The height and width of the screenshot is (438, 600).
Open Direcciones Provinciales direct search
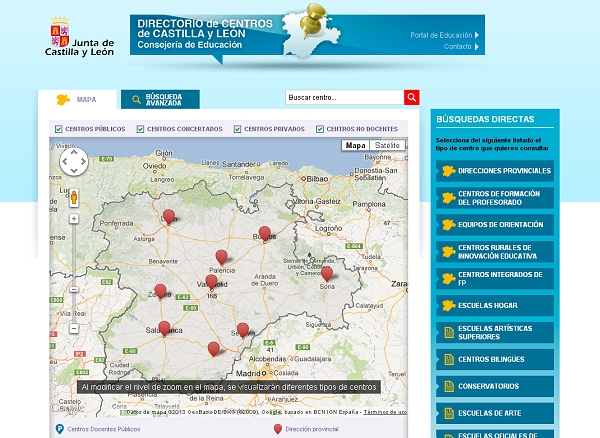pos(495,171)
